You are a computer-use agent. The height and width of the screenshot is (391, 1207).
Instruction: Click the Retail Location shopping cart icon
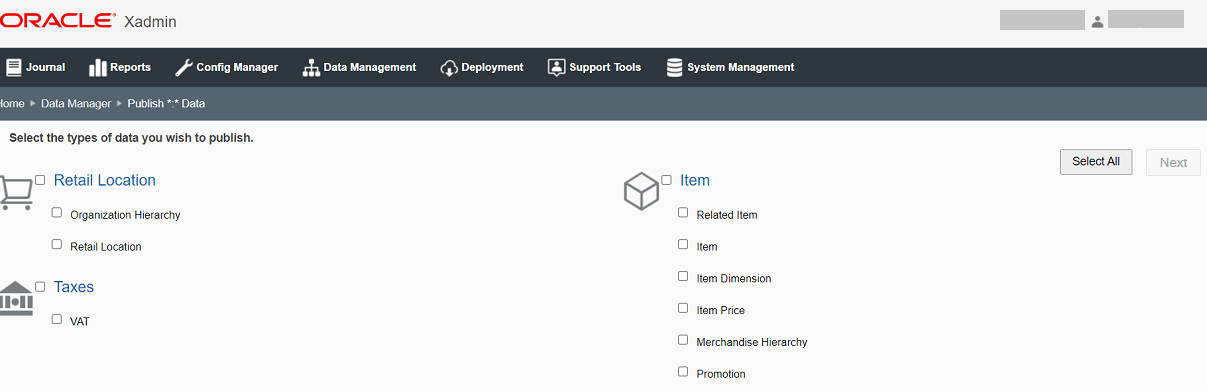16,192
